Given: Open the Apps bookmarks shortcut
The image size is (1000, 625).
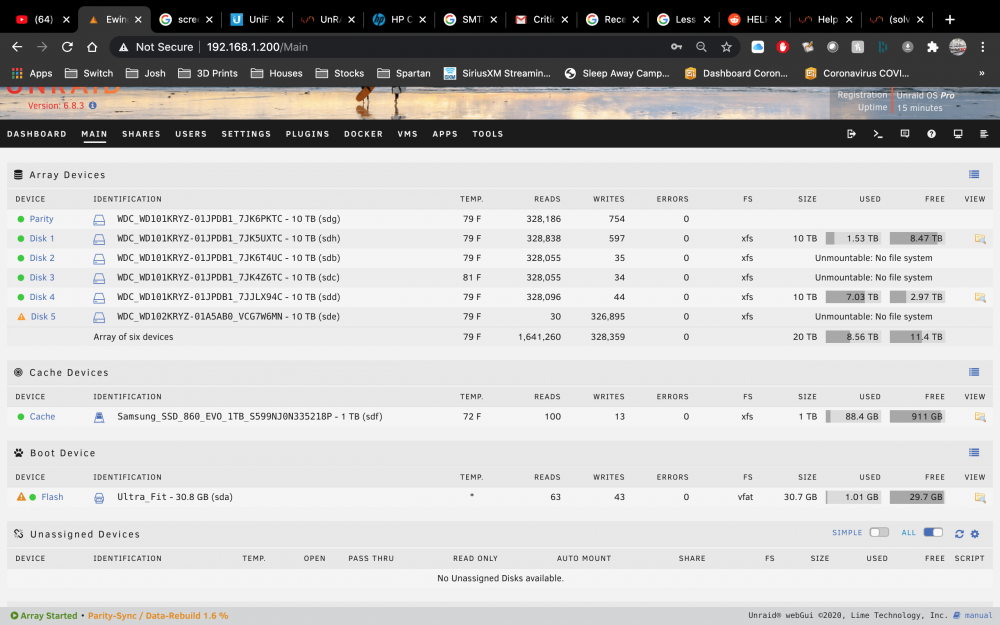Looking at the screenshot, I should 32,73.
